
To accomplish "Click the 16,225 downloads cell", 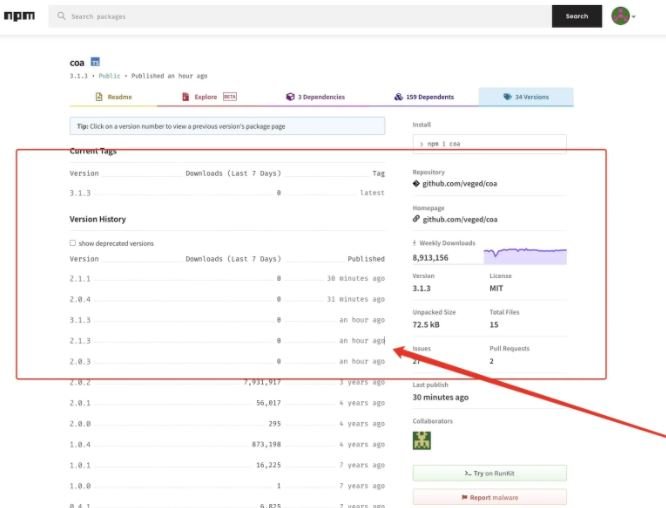I will 268,466.
